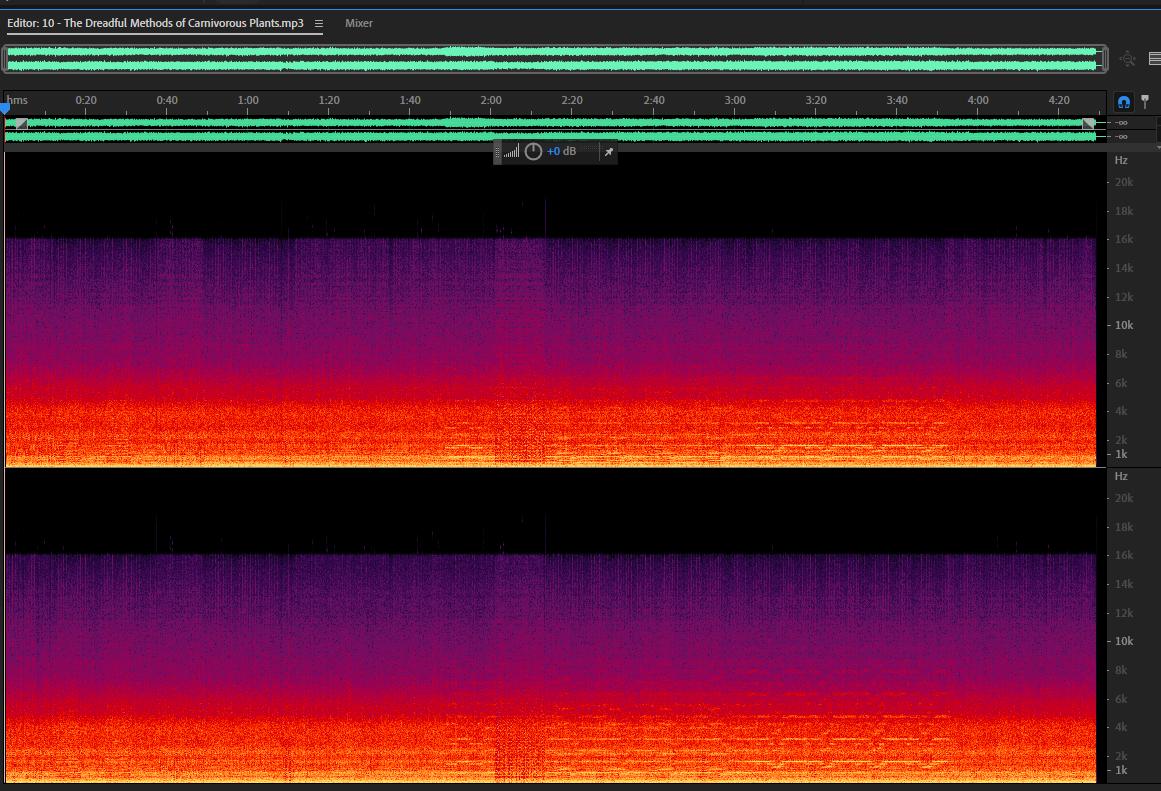This screenshot has width=1161, height=791.
Task: Click the blue playhead marker at start
Action: click(4, 108)
